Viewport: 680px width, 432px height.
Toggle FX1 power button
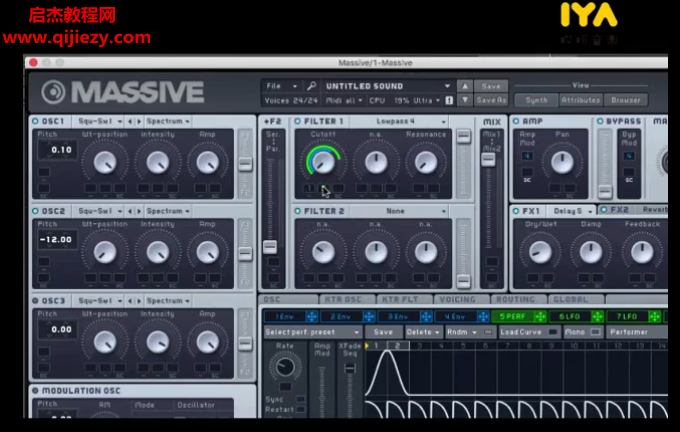point(516,211)
